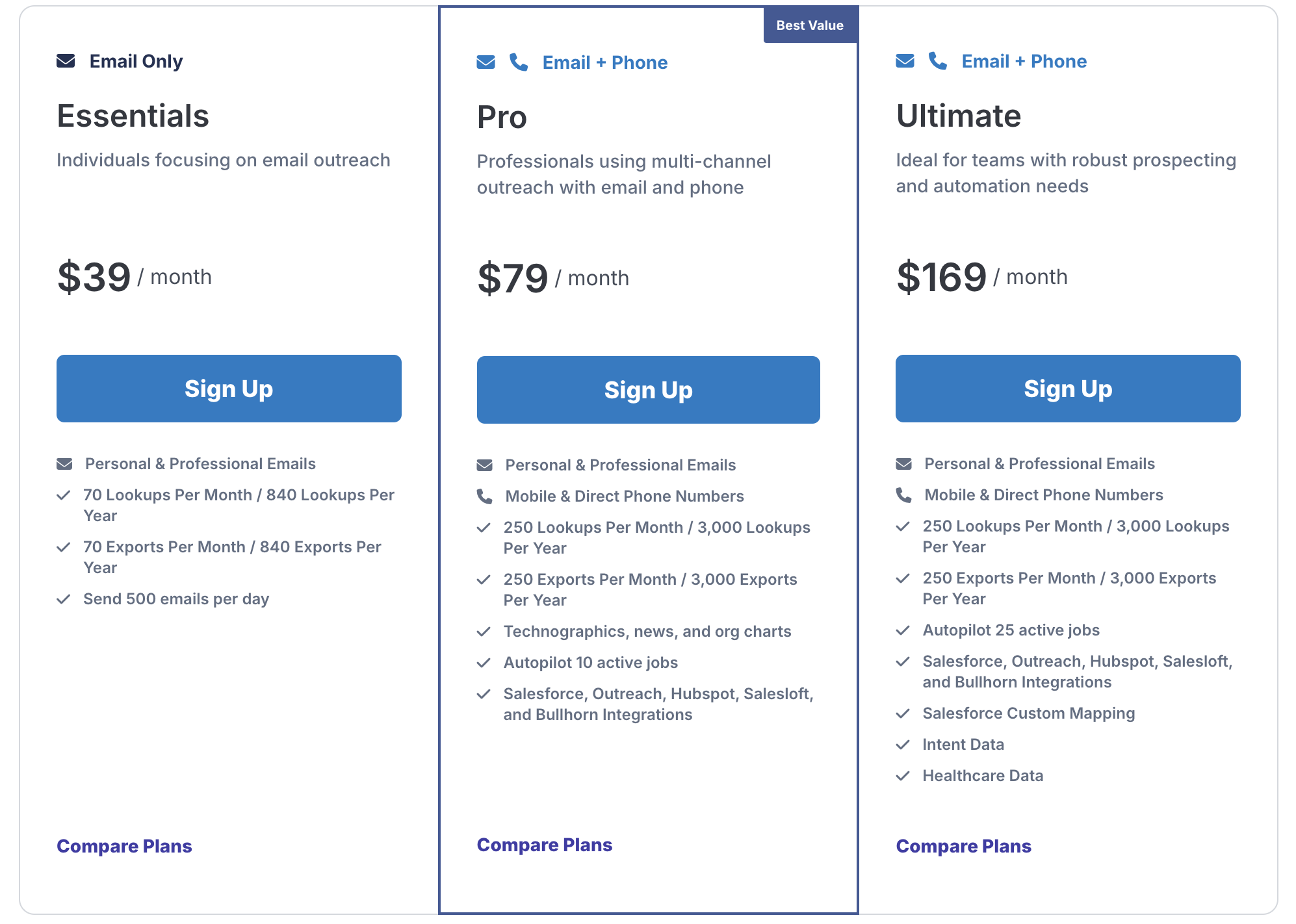The height and width of the screenshot is (924, 1296).
Task: Click the Best Value badge
Action: [810, 25]
